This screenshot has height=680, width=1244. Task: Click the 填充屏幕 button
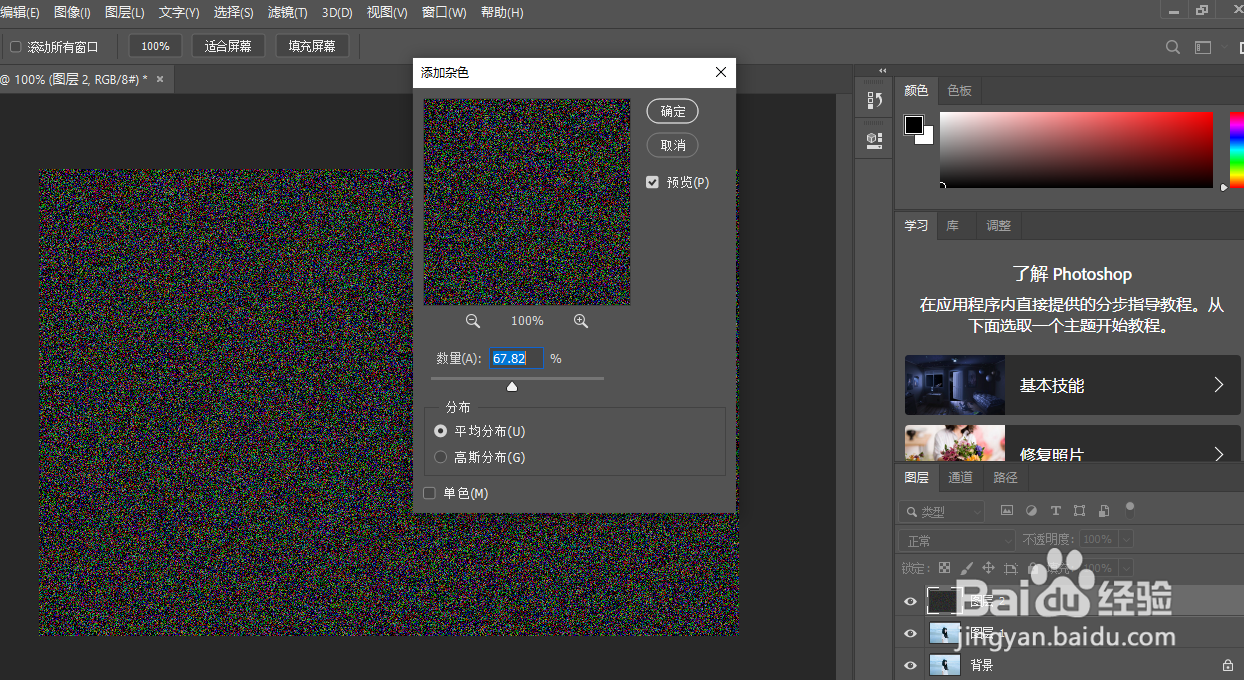click(312, 46)
